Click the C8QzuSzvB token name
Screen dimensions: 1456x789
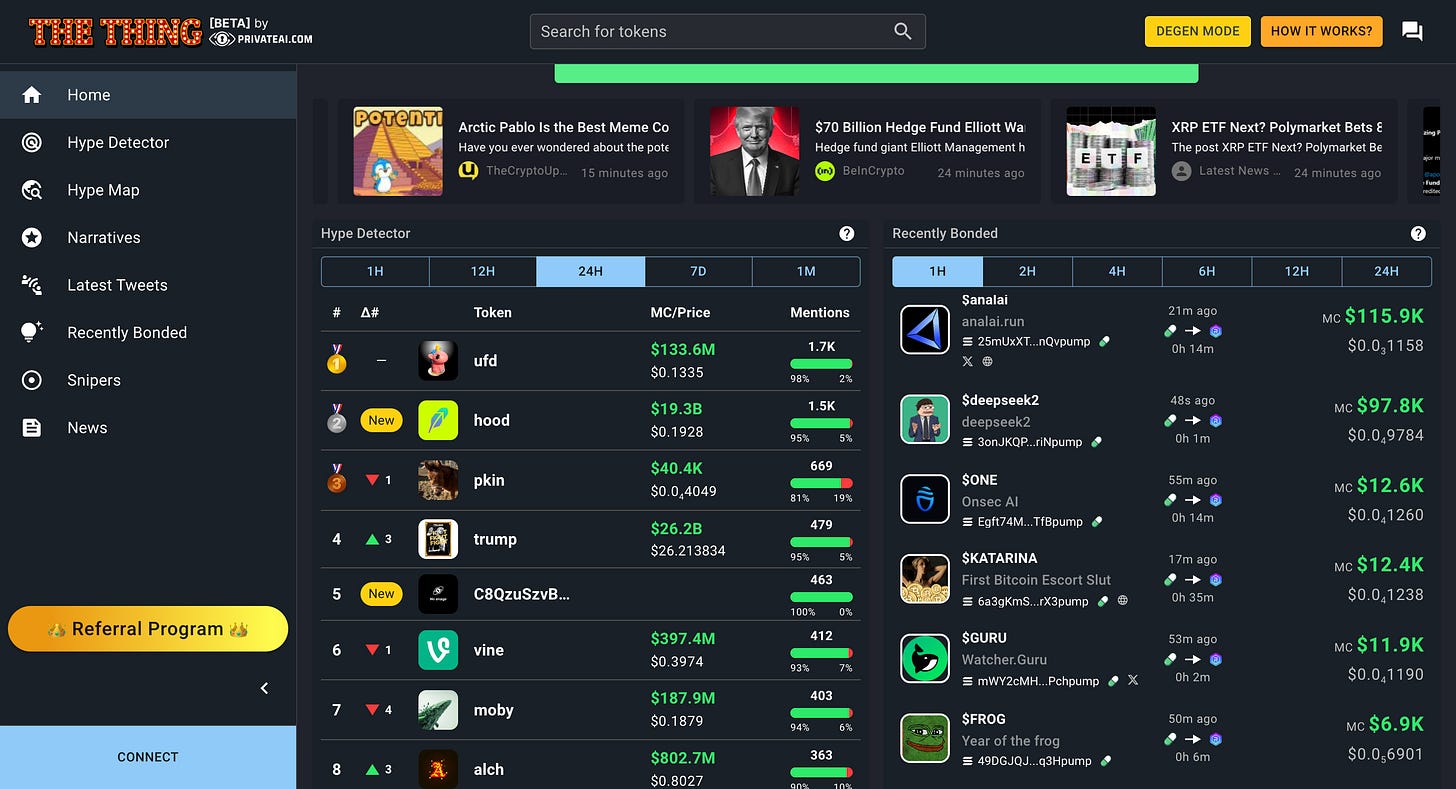pyautogui.click(x=521, y=594)
